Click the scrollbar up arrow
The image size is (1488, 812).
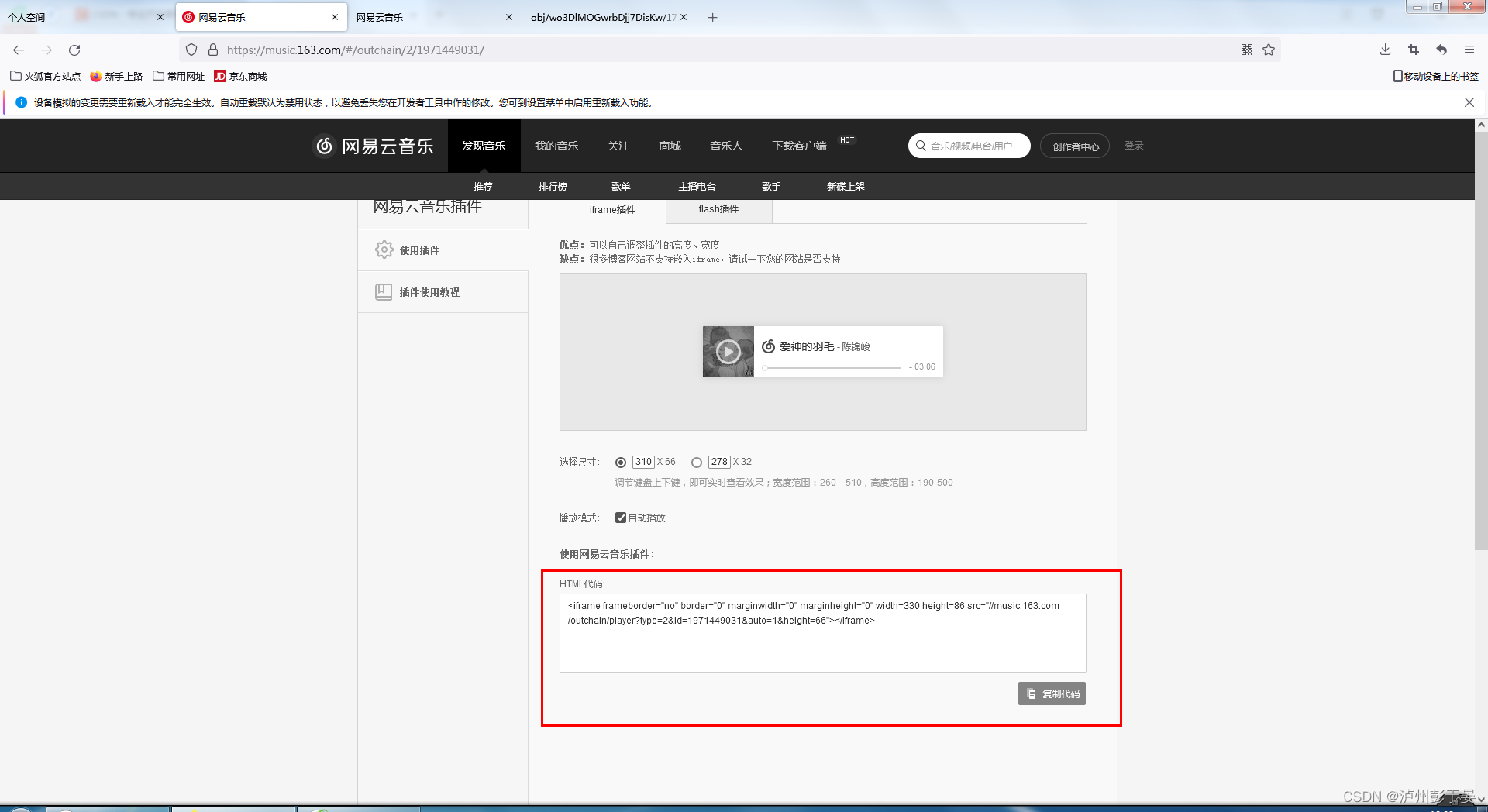tap(1481, 124)
